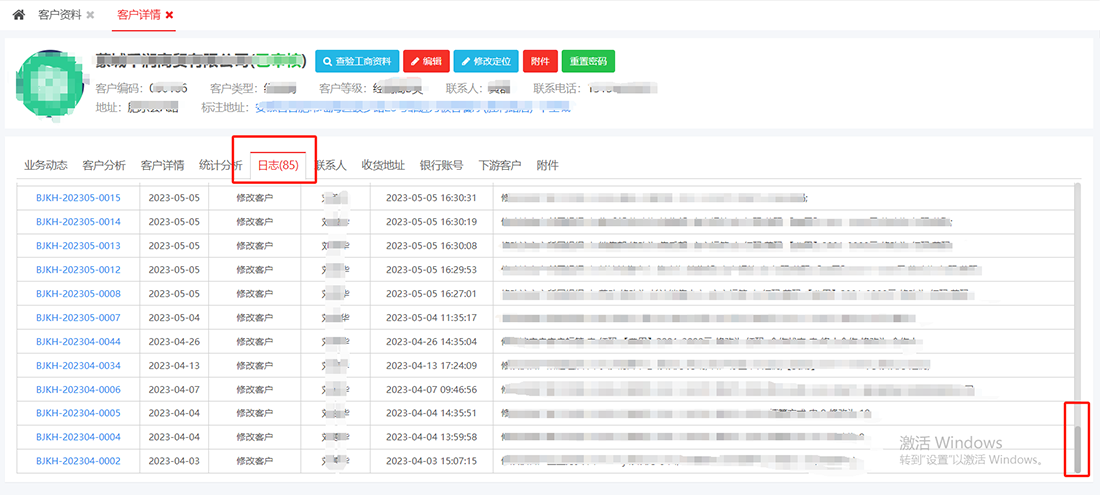
Task: Switch to the 业务动态 tab
Action: 46,165
